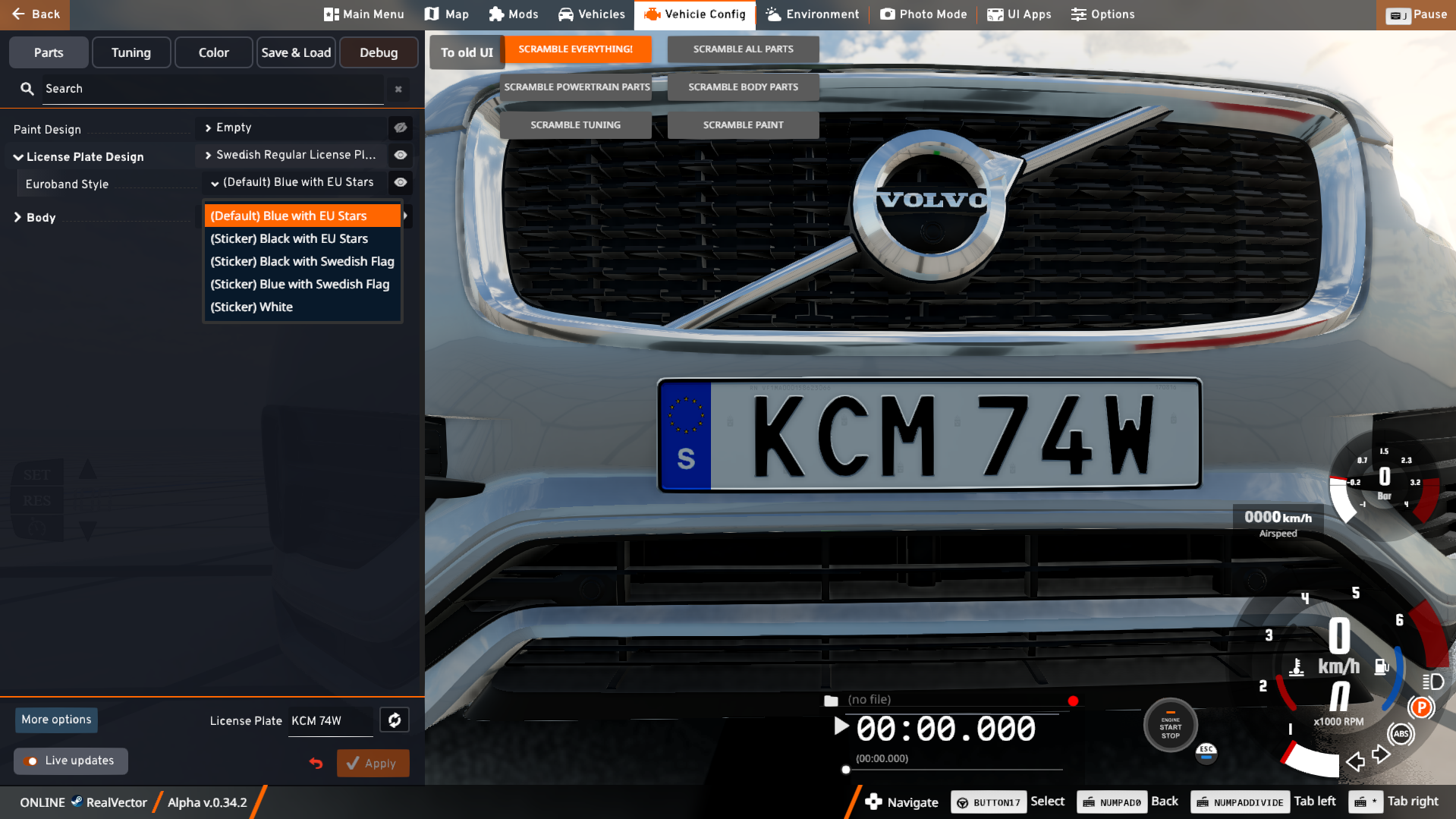Switch to the Parts tab
Viewport: 1456px width, 819px height.
49,52
